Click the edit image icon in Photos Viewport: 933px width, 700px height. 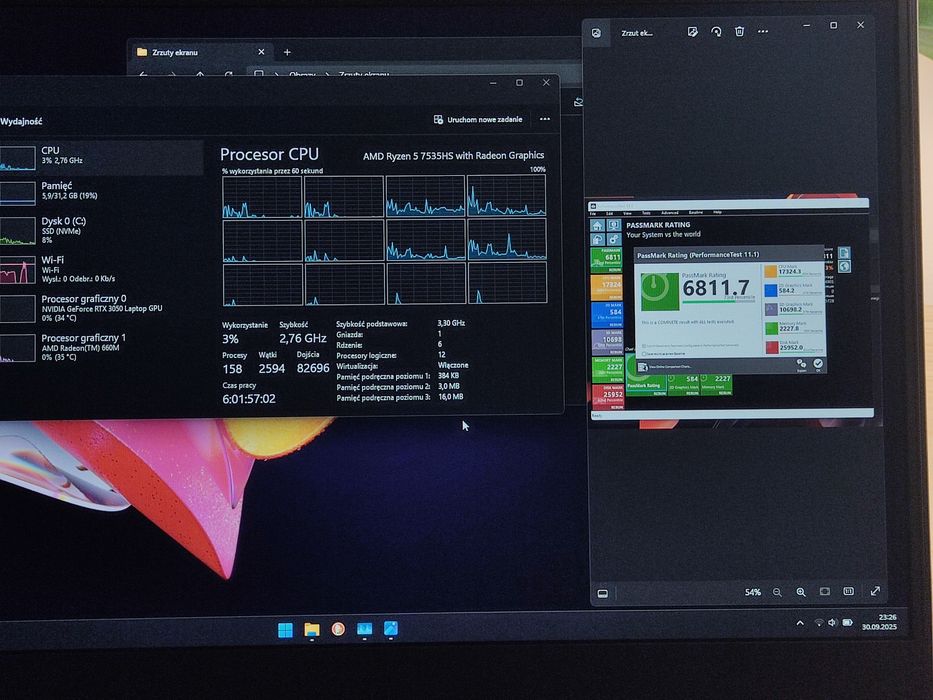coord(693,32)
